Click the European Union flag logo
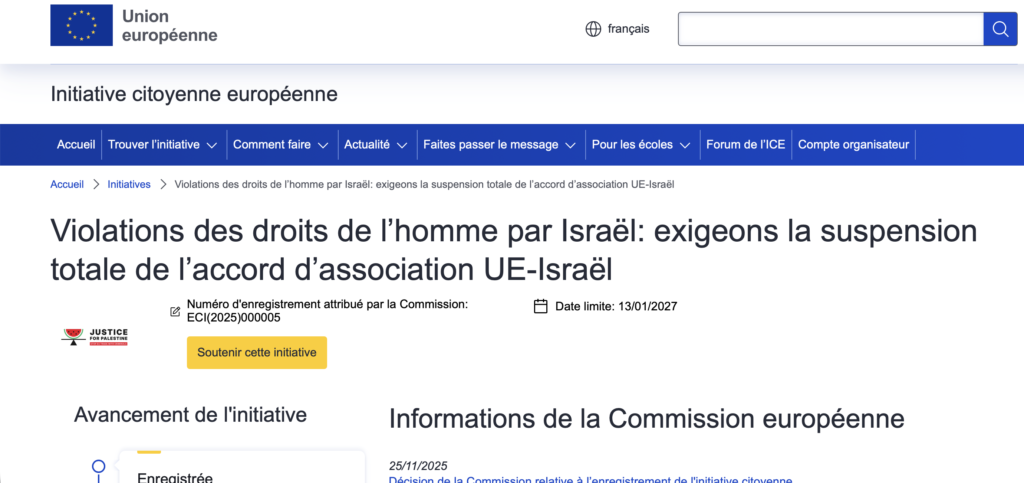 click(x=82, y=25)
